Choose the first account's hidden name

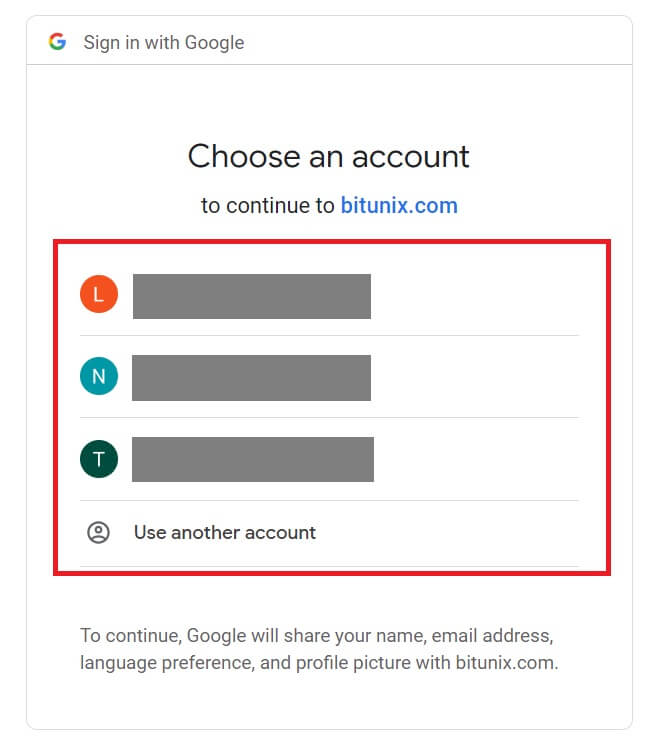(x=252, y=296)
